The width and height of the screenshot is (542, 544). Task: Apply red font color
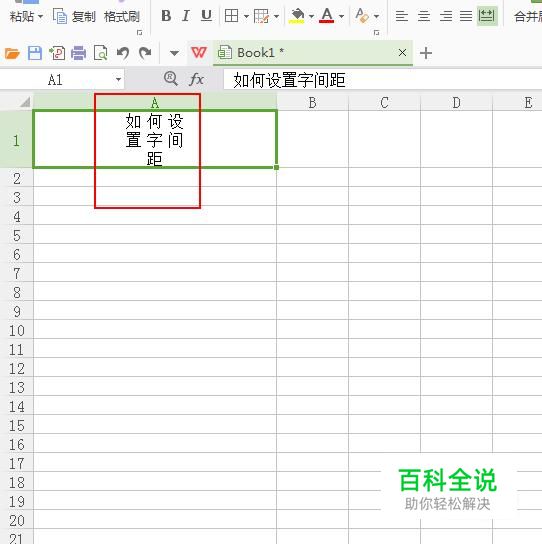coord(327,16)
